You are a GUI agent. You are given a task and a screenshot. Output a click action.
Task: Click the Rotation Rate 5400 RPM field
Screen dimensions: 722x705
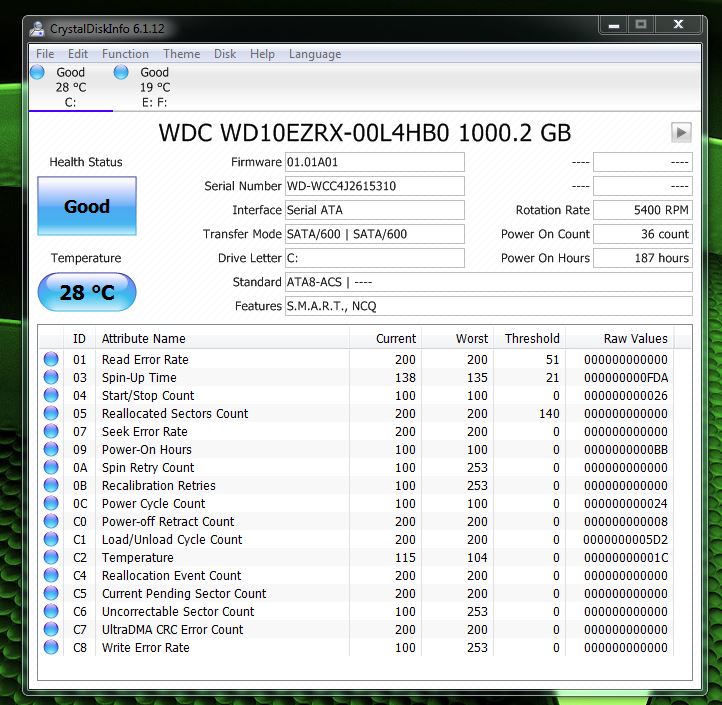click(643, 210)
